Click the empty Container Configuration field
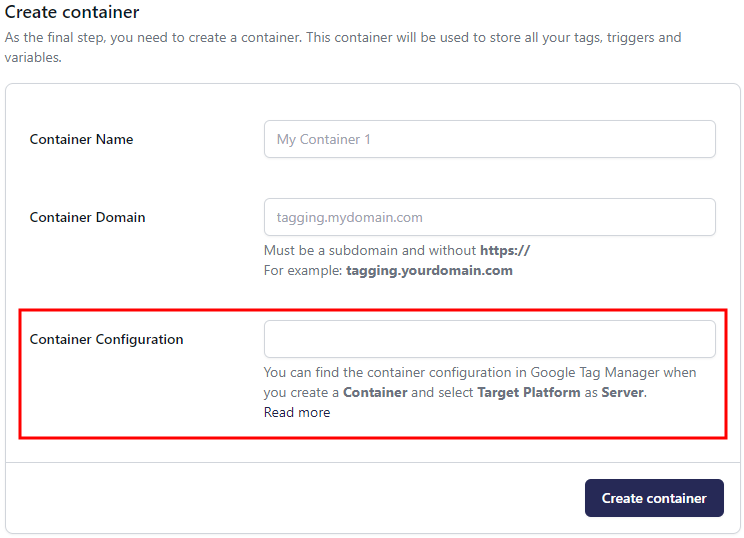This screenshot has height=538, width=744. click(x=489, y=339)
